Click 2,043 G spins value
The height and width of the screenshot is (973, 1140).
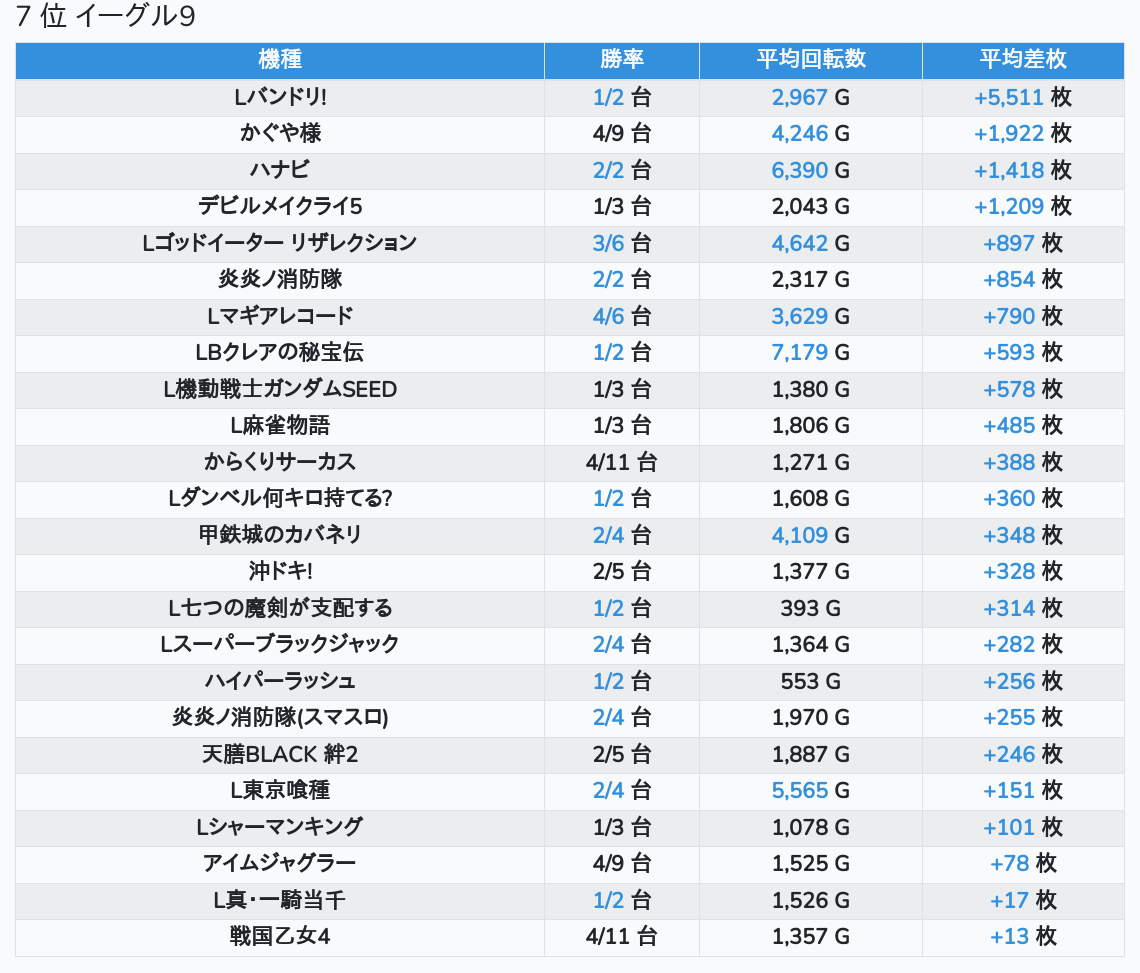pos(811,207)
